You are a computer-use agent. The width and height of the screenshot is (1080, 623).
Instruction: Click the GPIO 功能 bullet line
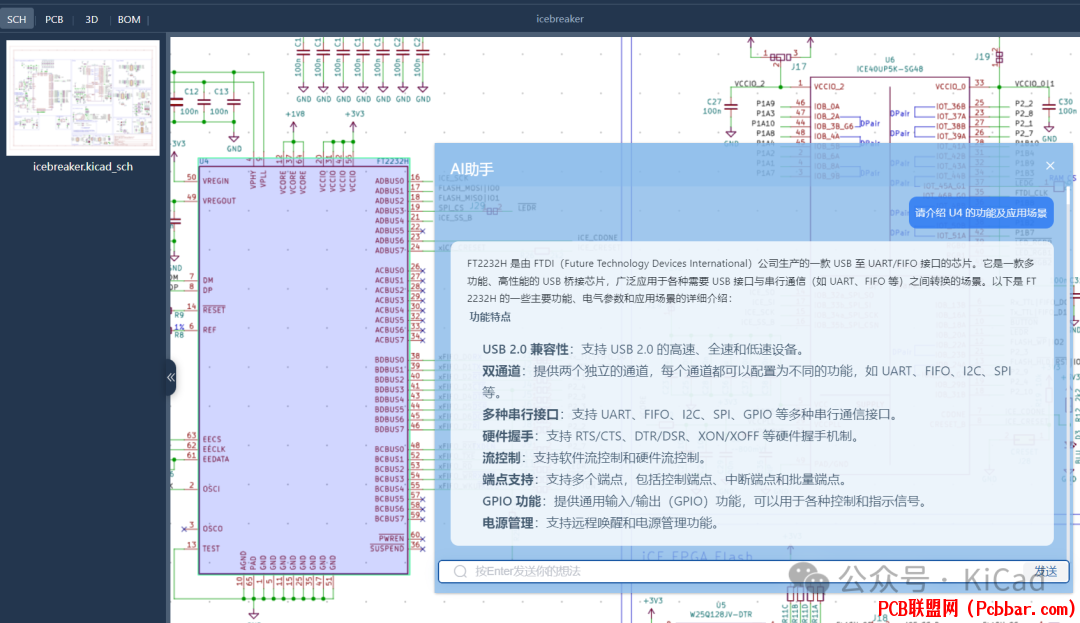tap(704, 501)
